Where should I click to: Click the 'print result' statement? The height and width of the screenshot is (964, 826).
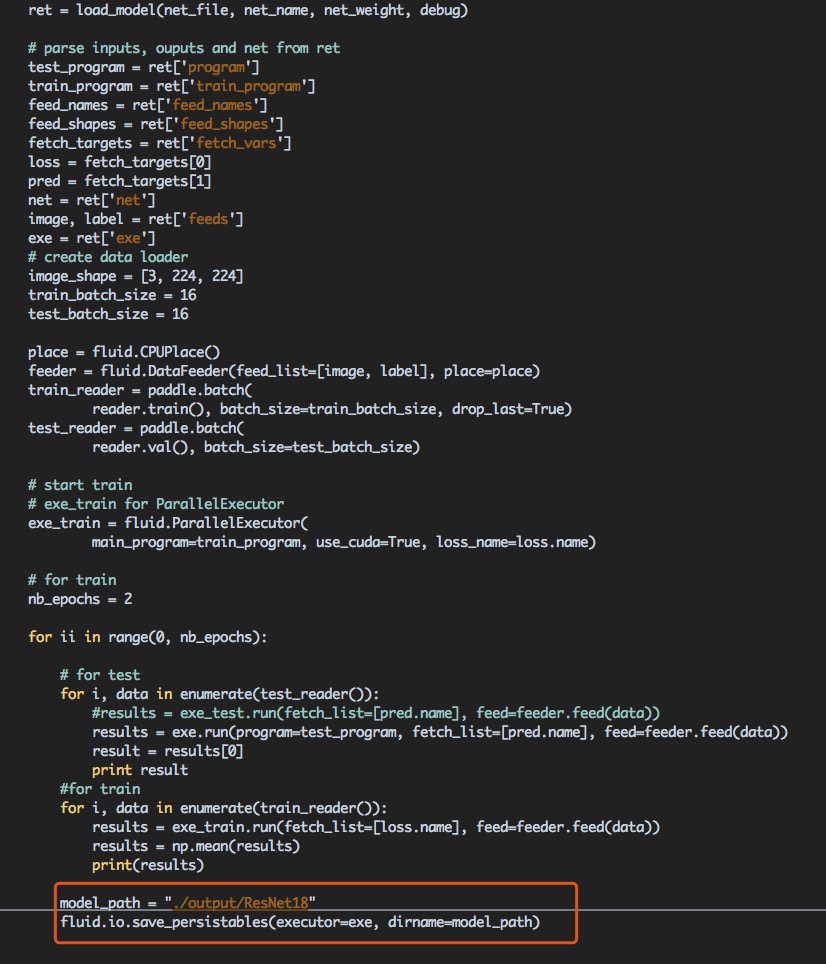pos(140,770)
